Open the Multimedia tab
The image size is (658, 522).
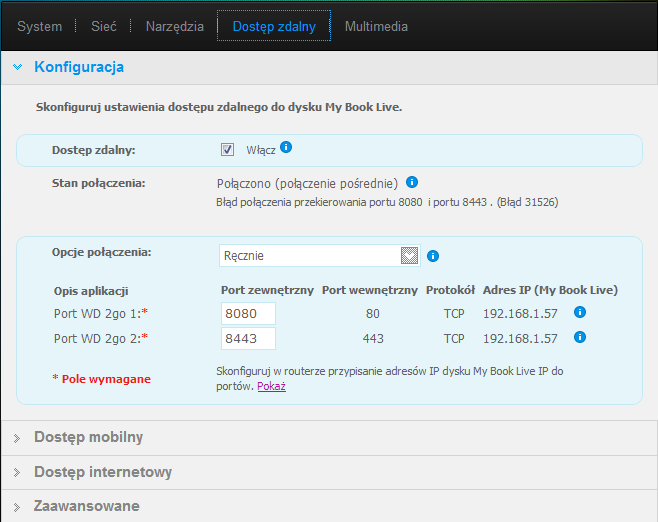376,26
